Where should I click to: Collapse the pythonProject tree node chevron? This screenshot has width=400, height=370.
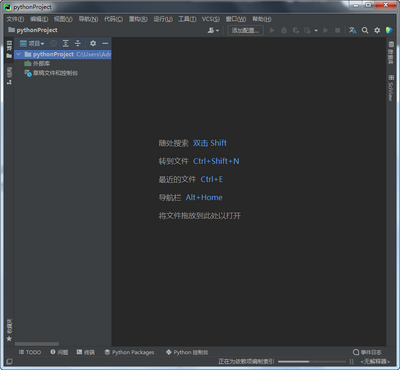[x=19, y=54]
